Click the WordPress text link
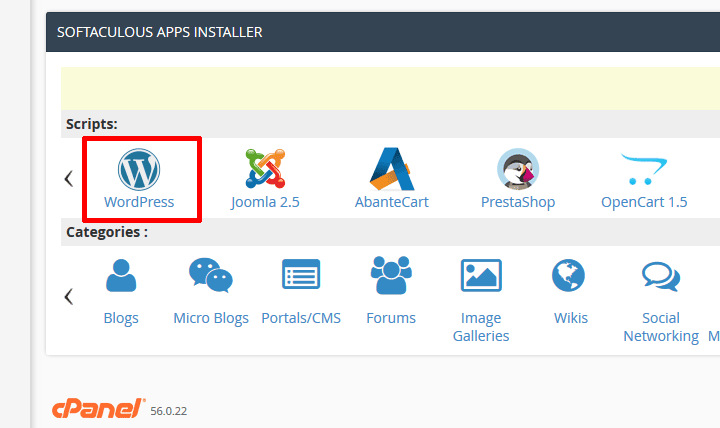Viewport: 720px width, 428px height. tap(139, 202)
